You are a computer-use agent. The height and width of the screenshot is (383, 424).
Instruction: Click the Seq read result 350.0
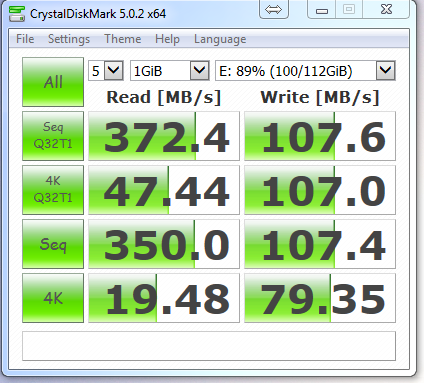pos(164,244)
